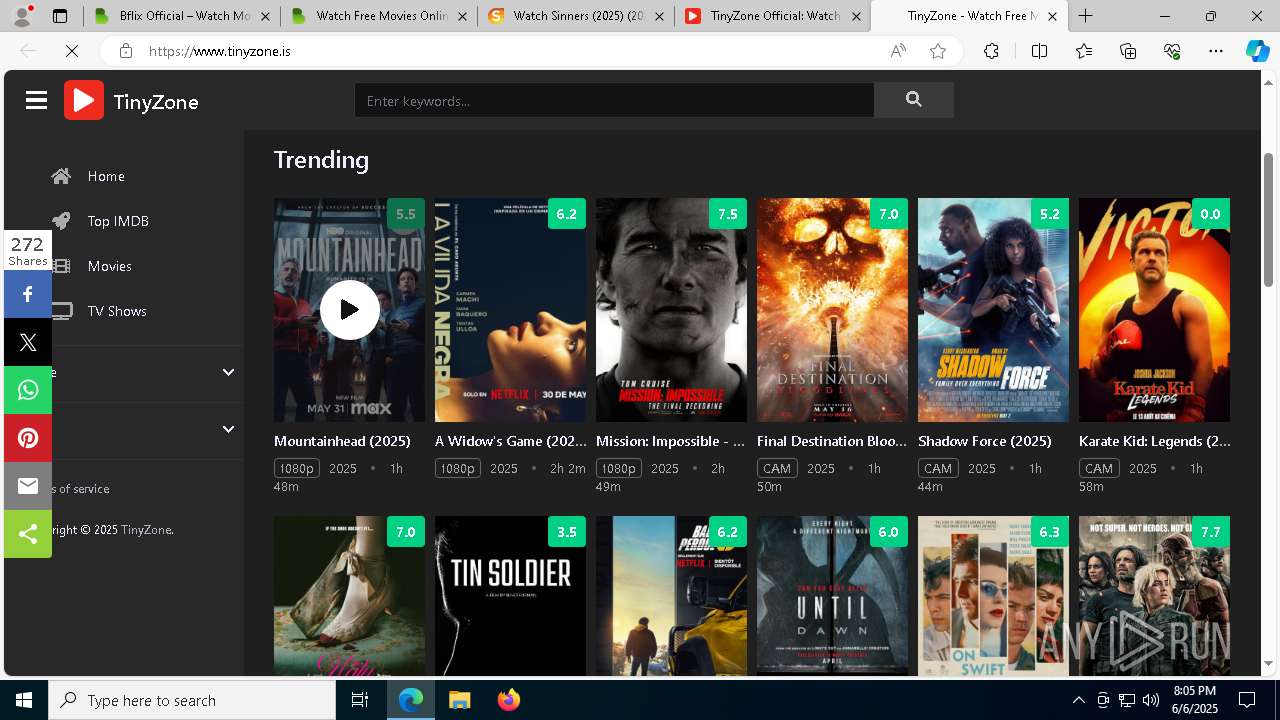This screenshot has height=720, width=1280.
Task: Open the browser Extensions menu
Action: (x=991, y=51)
